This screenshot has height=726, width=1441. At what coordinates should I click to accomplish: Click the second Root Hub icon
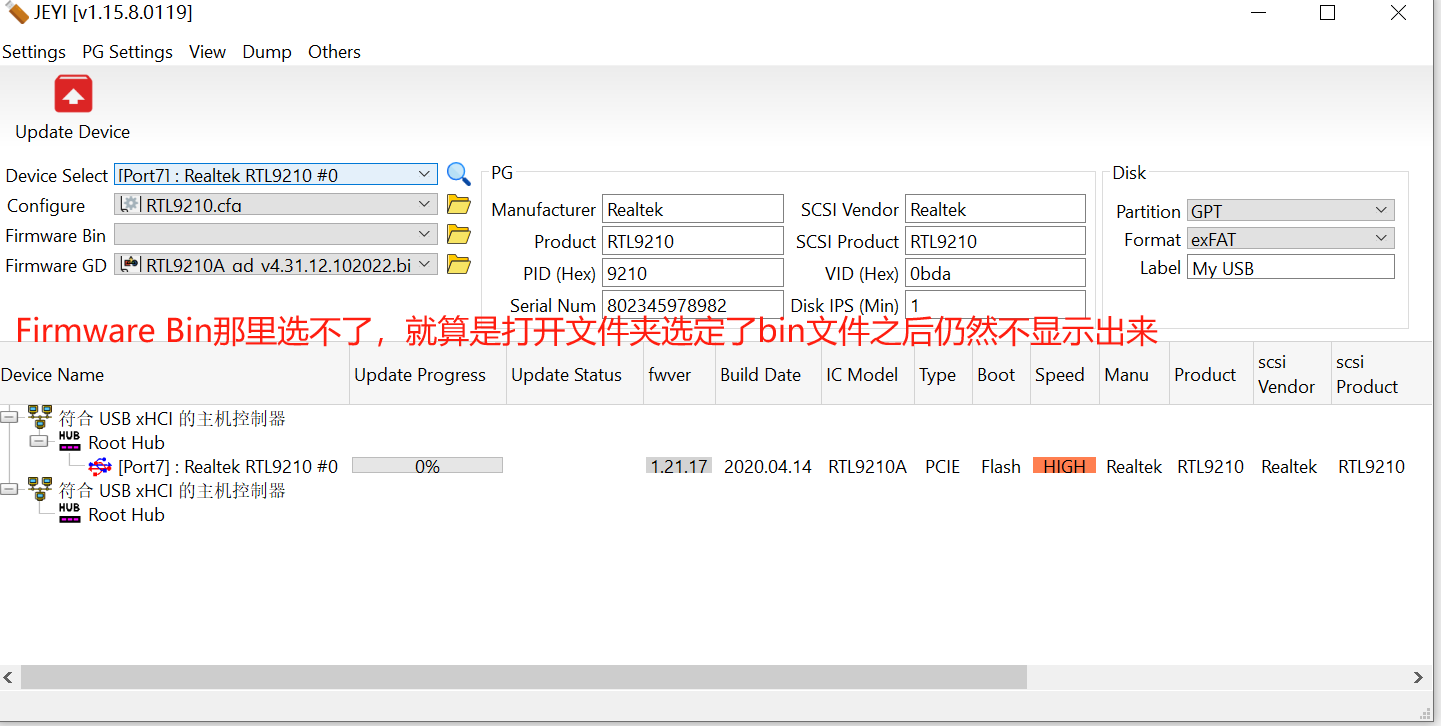coord(69,513)
